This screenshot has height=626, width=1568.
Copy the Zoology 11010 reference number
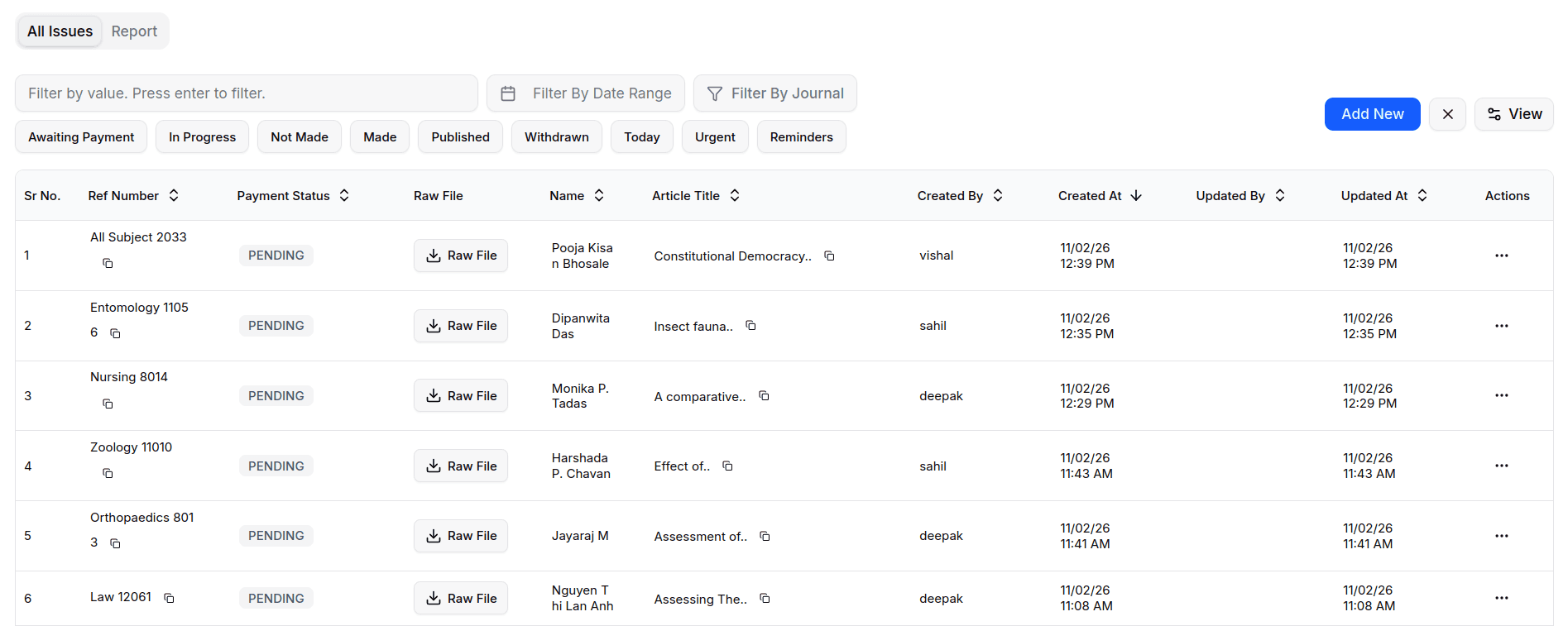108,474
